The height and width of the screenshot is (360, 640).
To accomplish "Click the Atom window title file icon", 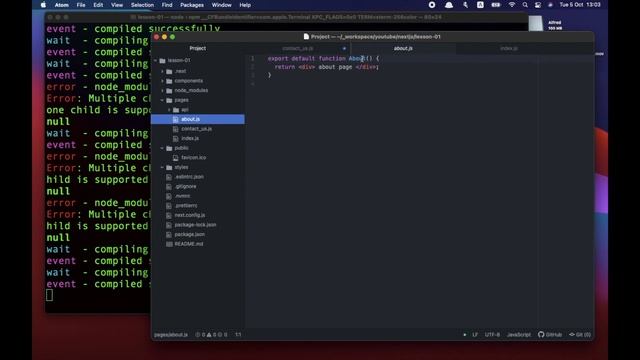I will point(306,37).
